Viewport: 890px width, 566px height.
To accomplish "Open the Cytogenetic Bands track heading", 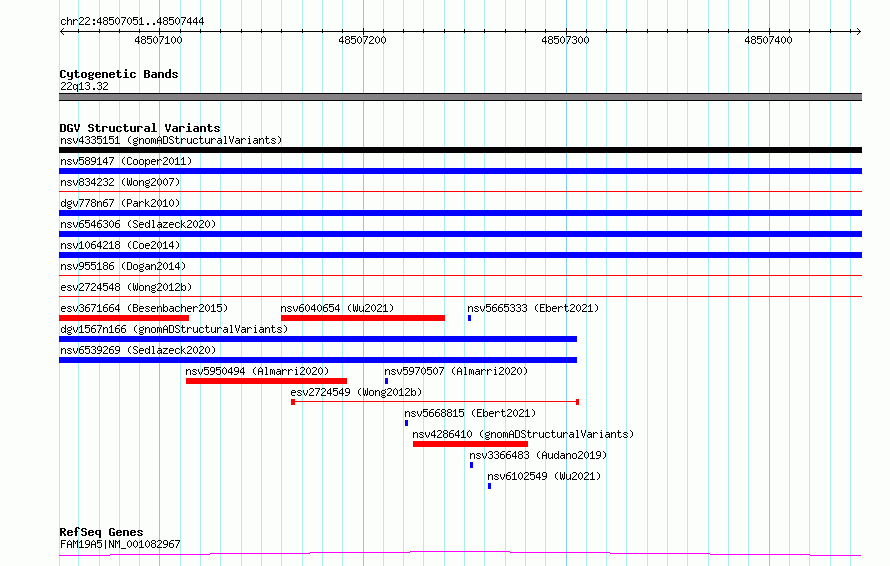I will [119, 74].
